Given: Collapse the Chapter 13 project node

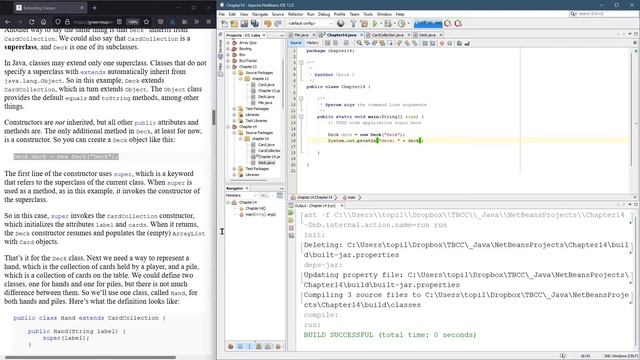Looking at the screenshot, I should (x=228, y=67).
